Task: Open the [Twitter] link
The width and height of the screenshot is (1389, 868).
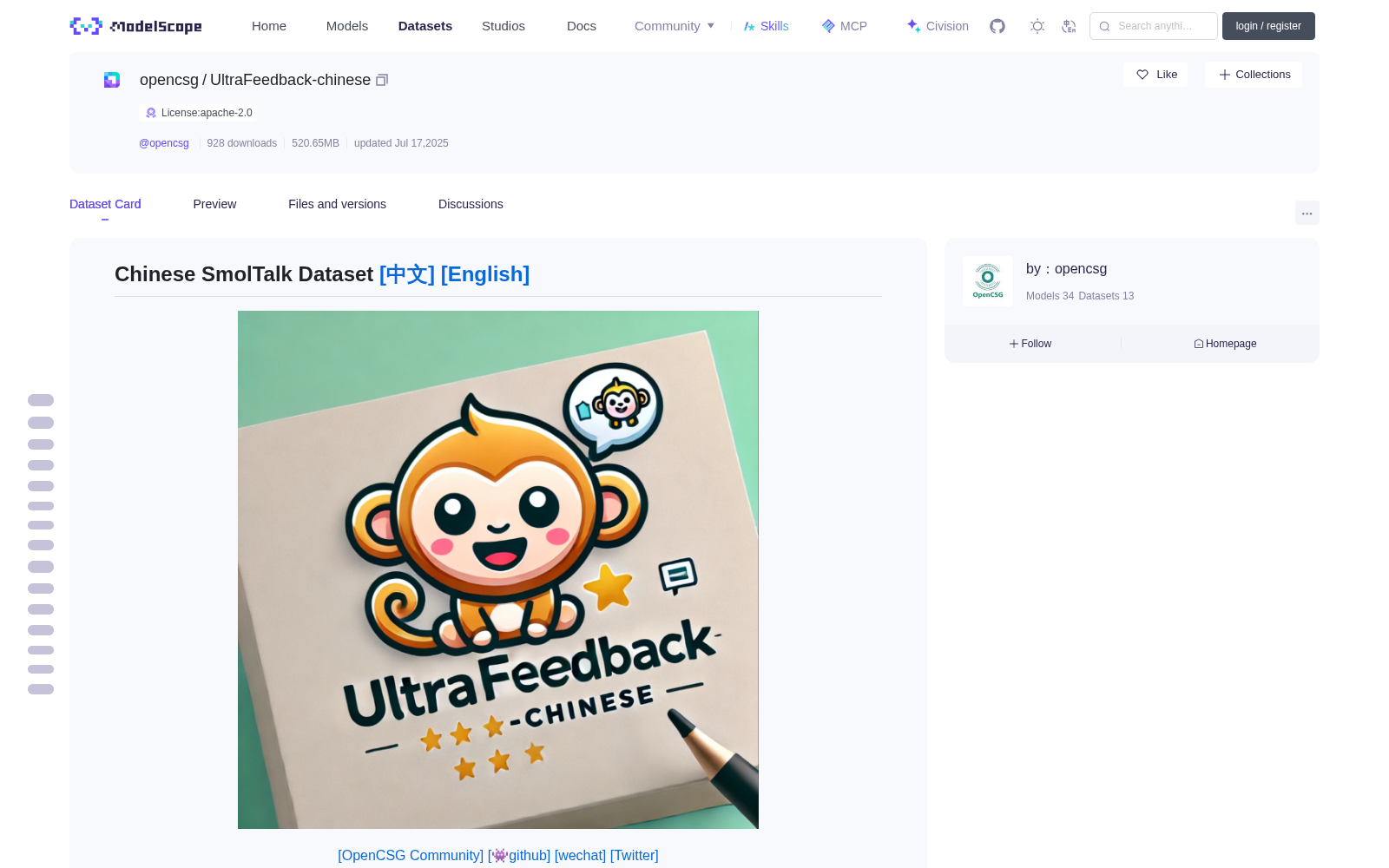Action: [x=635, y=855]
